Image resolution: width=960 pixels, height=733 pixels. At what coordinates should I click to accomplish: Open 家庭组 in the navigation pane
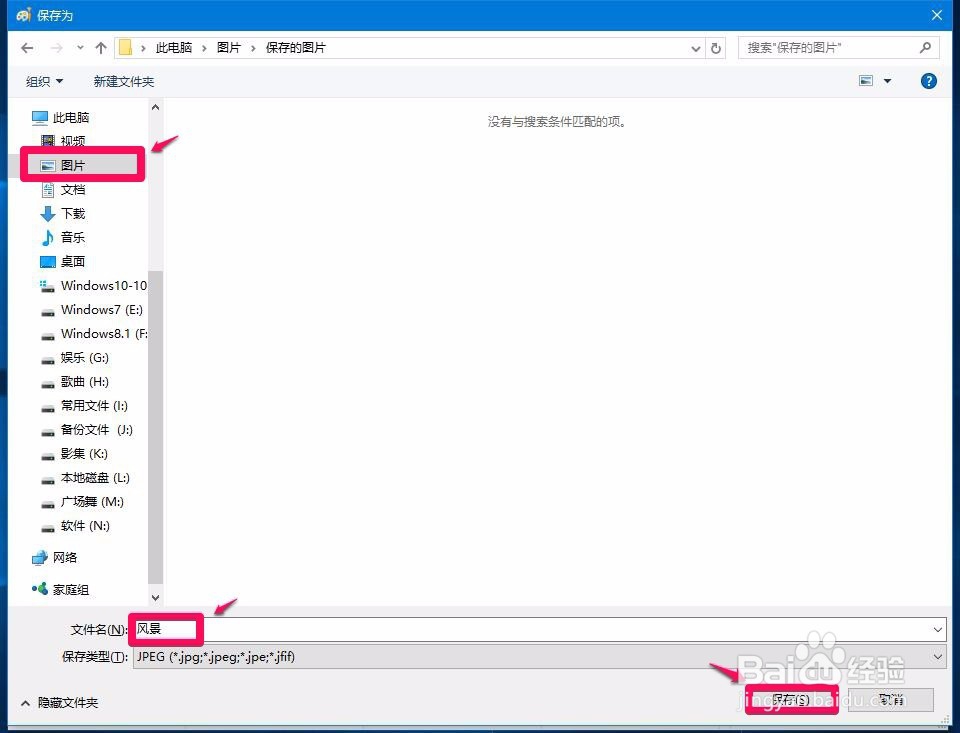click(70, 590)
